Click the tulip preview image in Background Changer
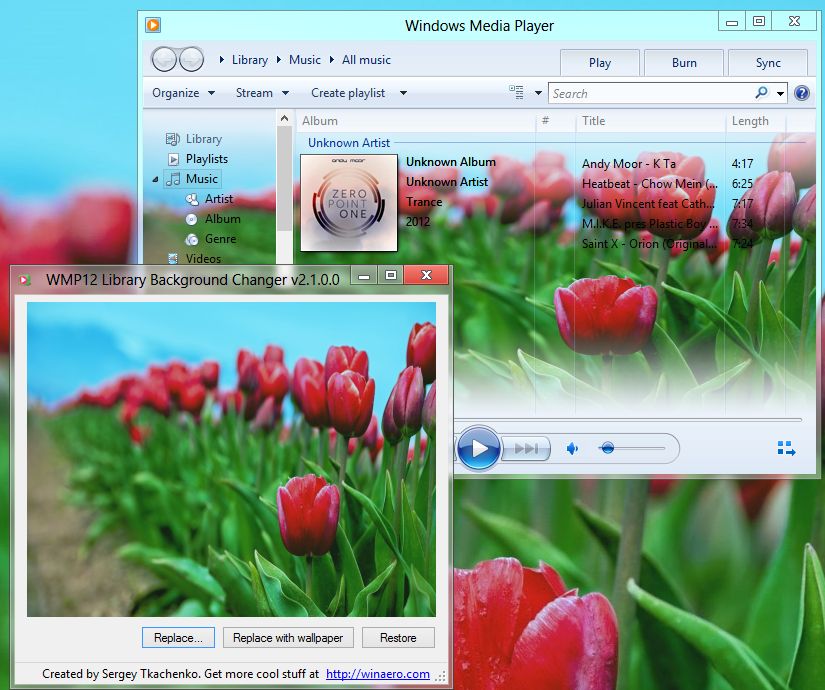This screenshot has width=825, height=690. pyautogui.click(x=232, y=459)
